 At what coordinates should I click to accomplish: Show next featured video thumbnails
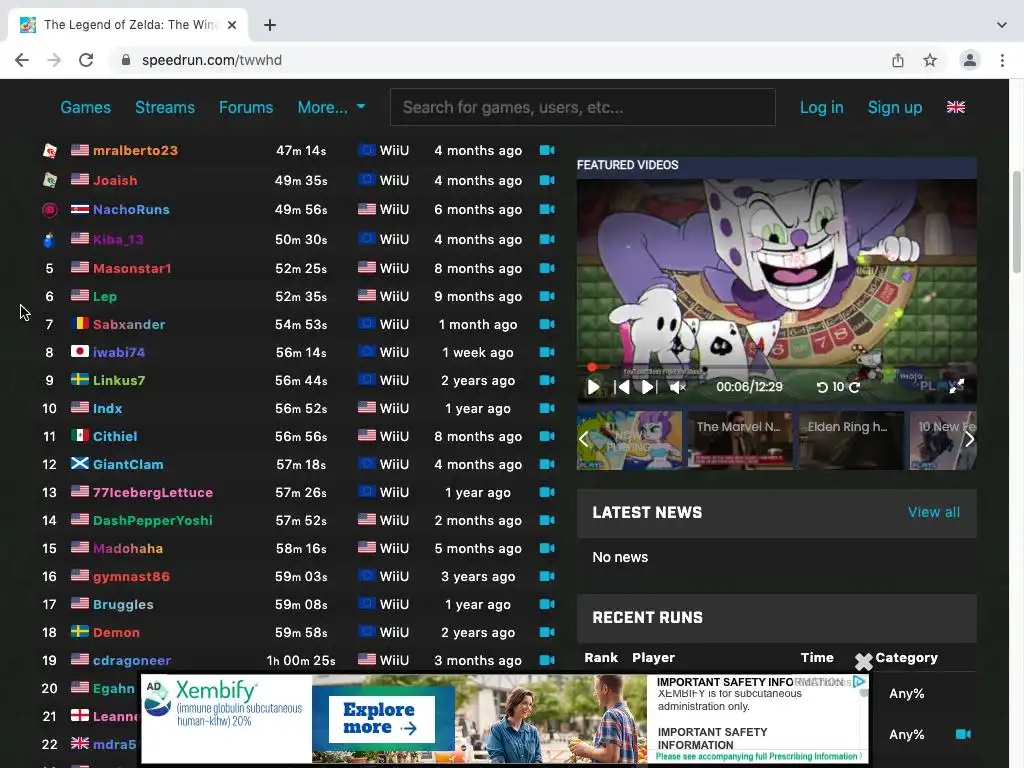[x=970, y=440]
